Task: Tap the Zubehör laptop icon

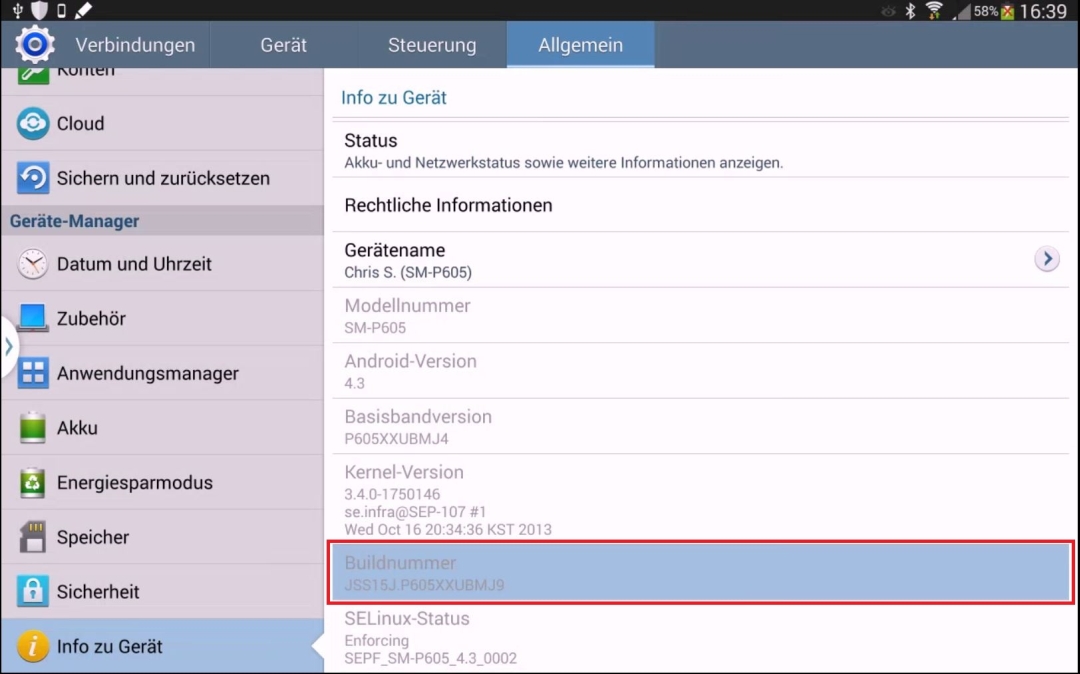Action: tap(32, 318)
